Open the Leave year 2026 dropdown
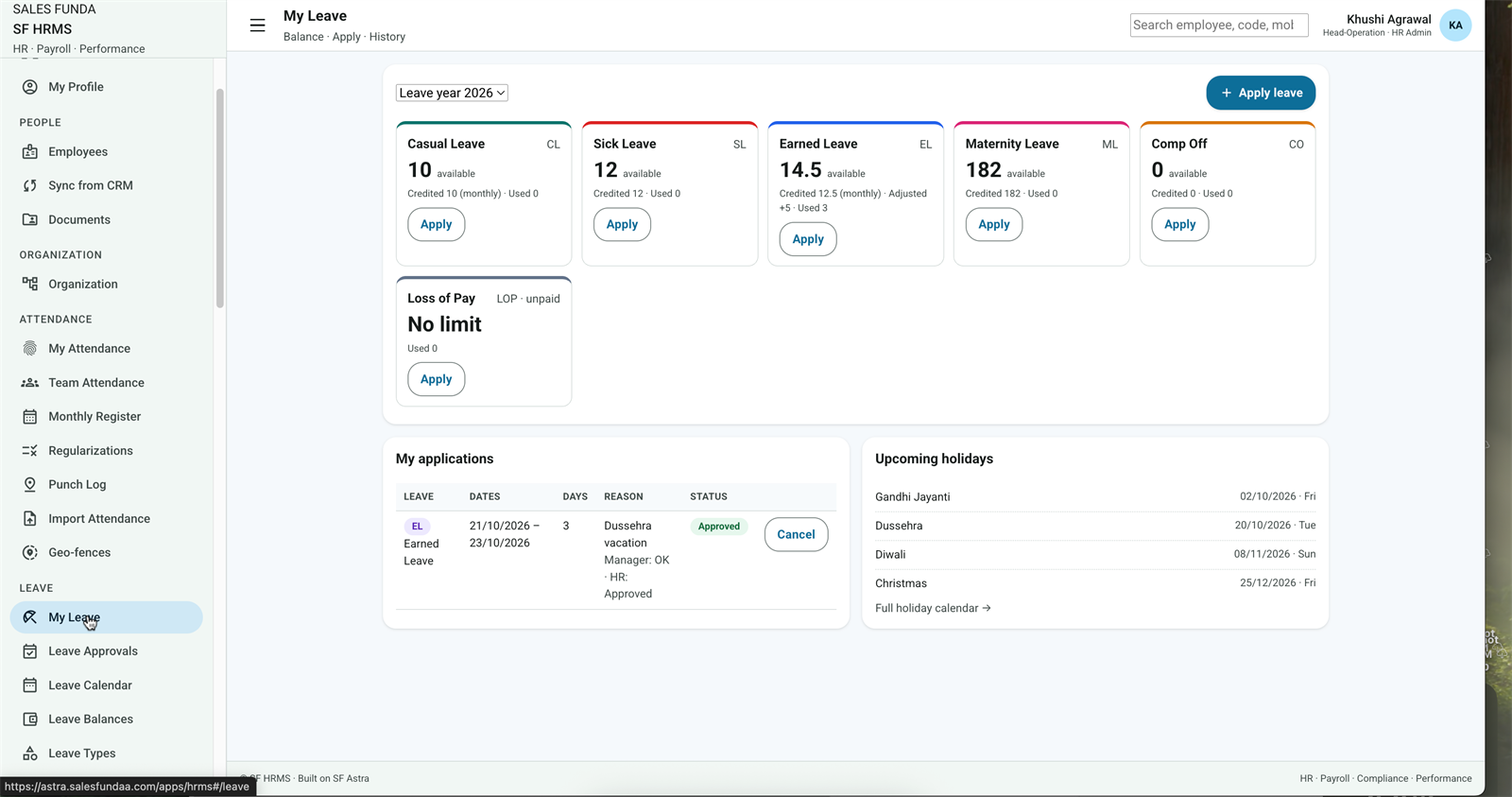 452,93
